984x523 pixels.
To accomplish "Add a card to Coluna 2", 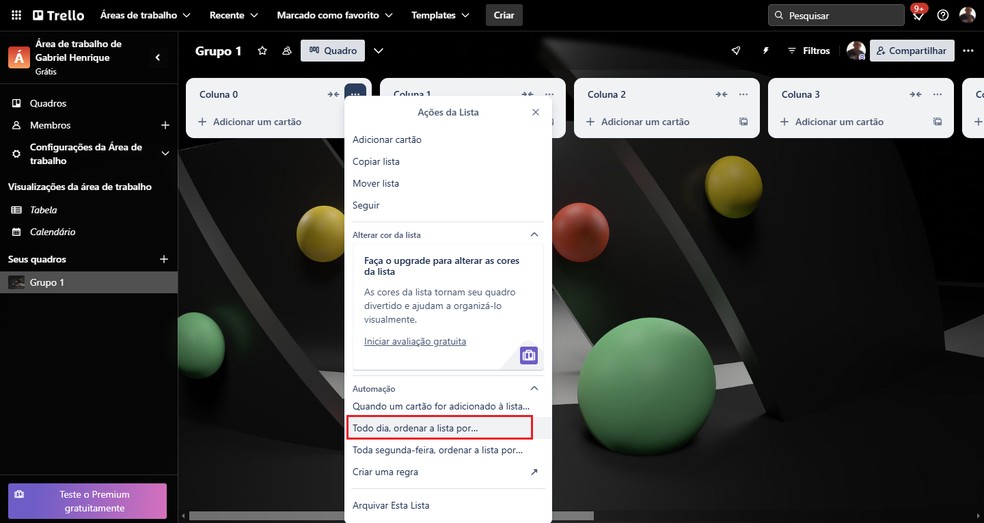I will pyautogui.click(x=638, y=122).
